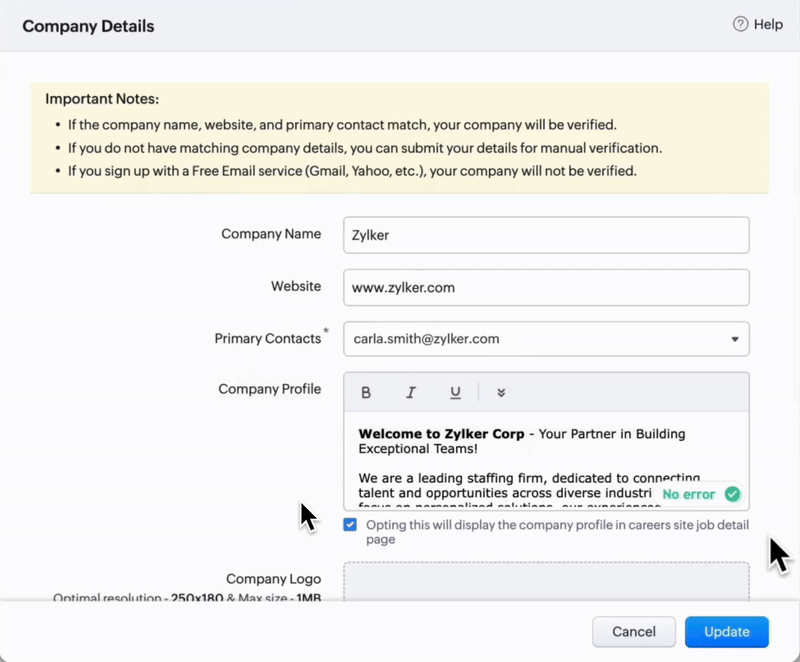This screenshot has height=662, width=800.
Task: Click the Cancel button
Action: click(x=634, y=632)
